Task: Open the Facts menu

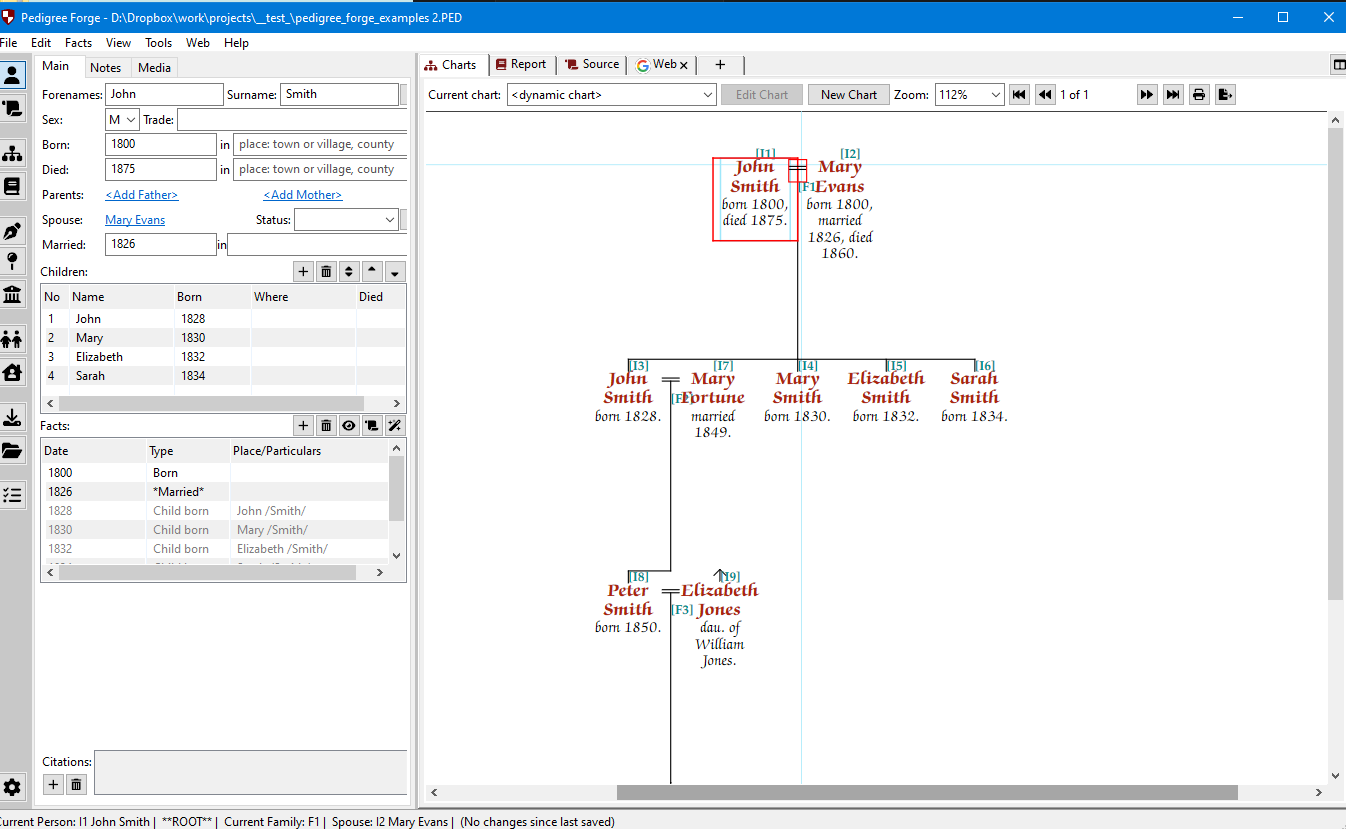Action: click(x=78, y=43)
